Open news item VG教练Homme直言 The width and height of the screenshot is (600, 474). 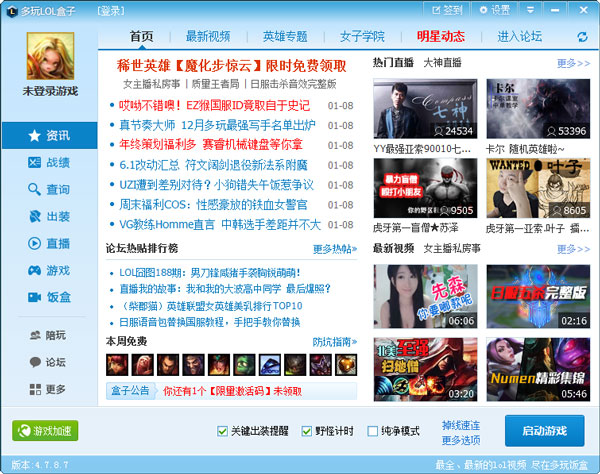point(220,225)
